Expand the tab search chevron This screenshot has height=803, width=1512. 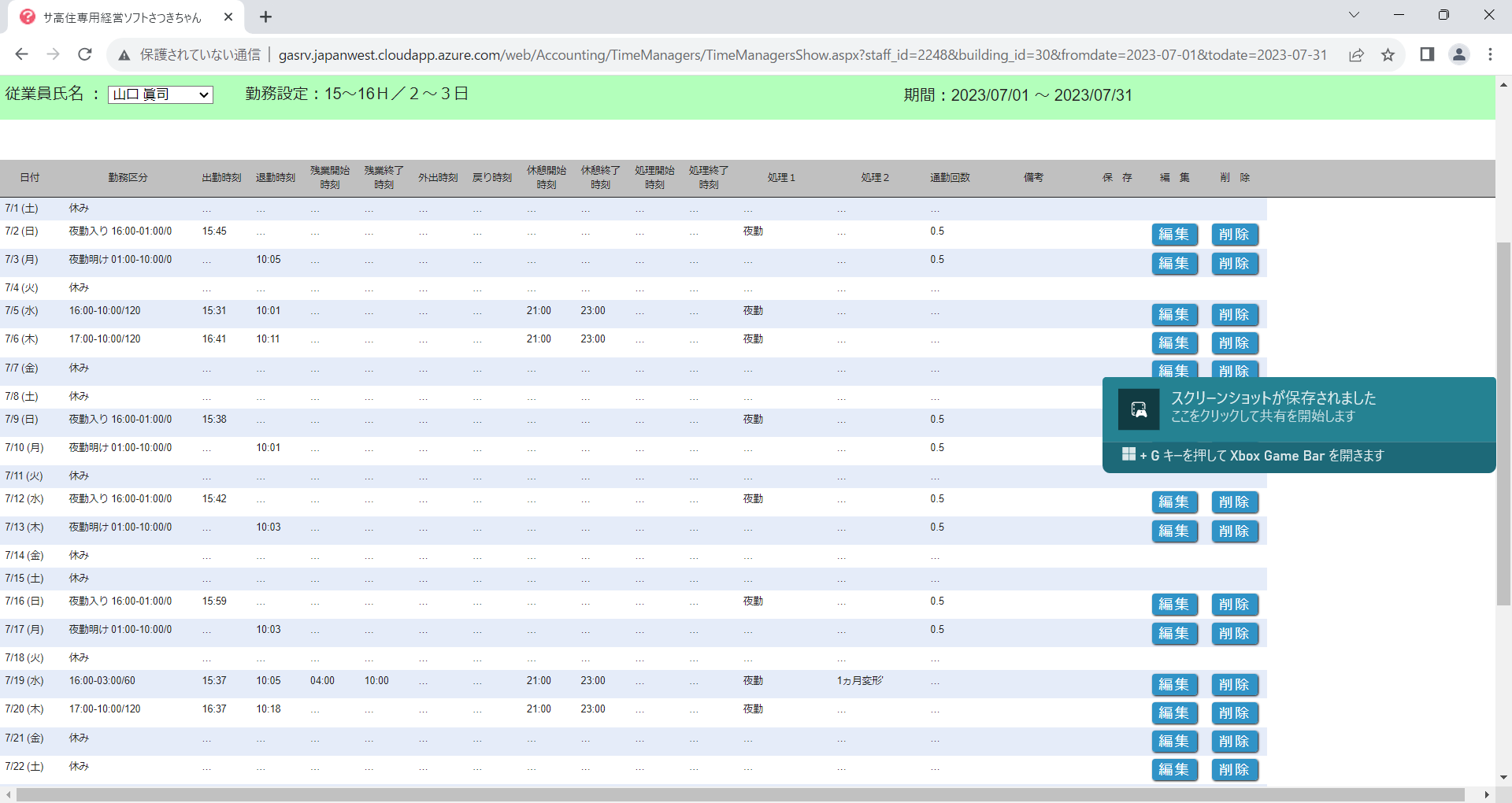point(1354,15)
